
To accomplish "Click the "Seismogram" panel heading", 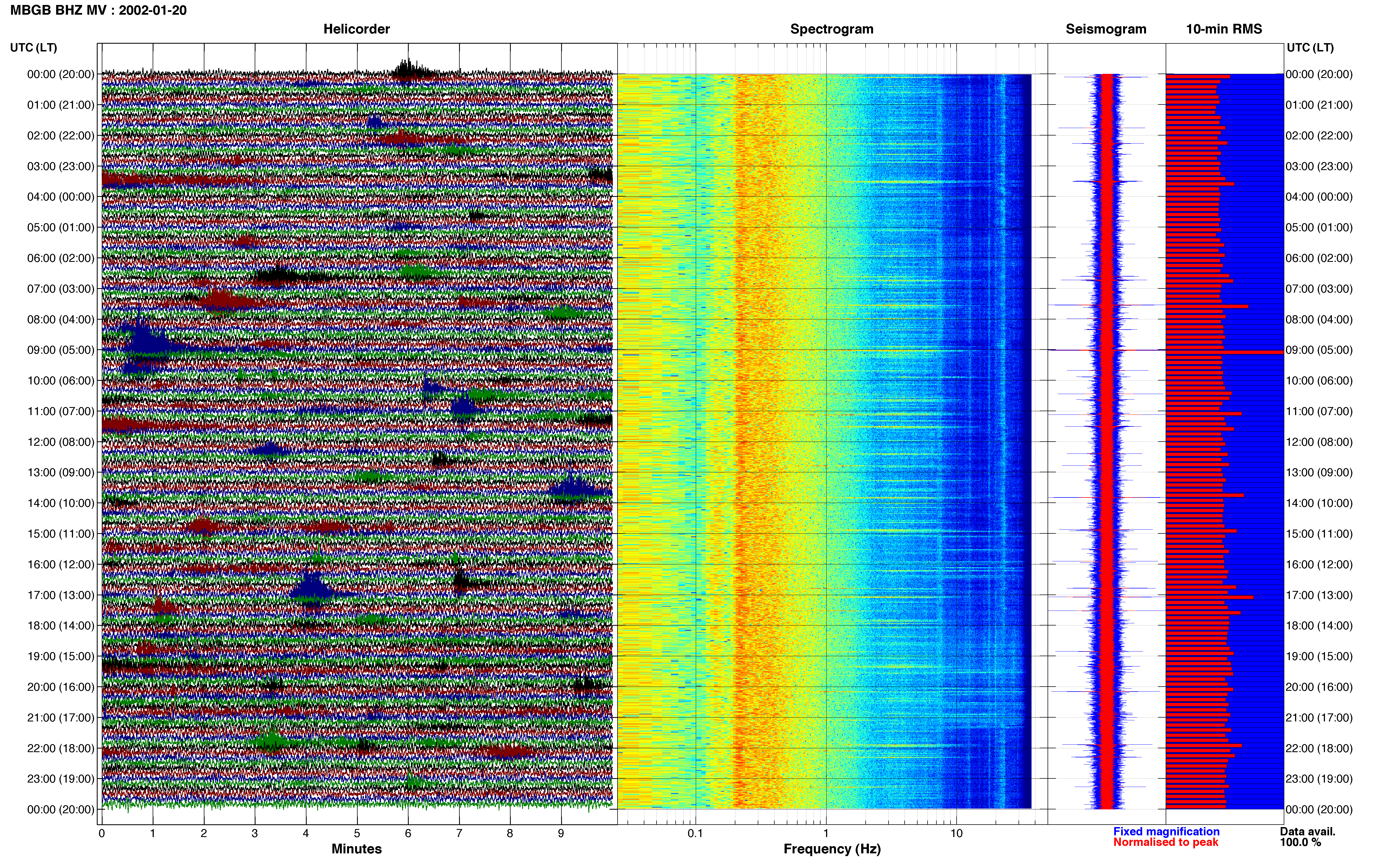I will [1106, 29].
